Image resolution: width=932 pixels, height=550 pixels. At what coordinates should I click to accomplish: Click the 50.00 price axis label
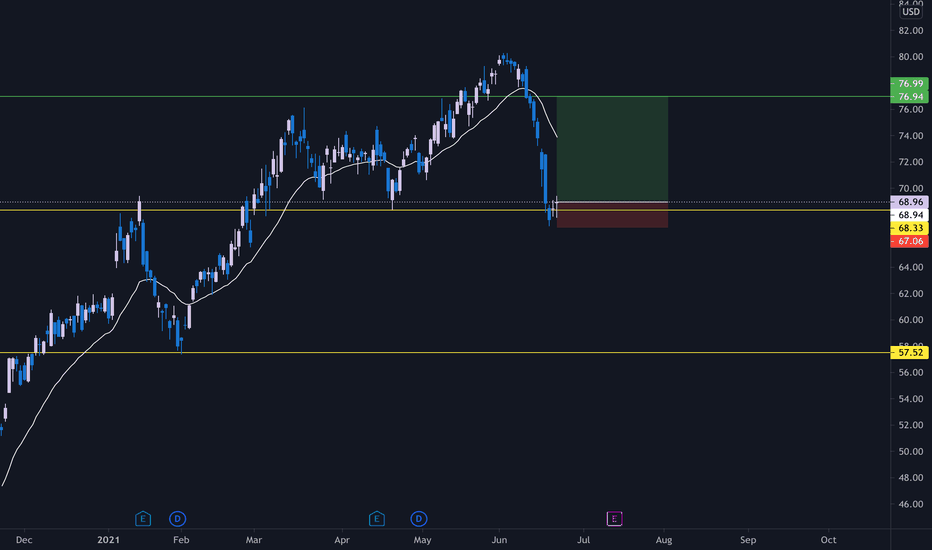coord(911,451)
